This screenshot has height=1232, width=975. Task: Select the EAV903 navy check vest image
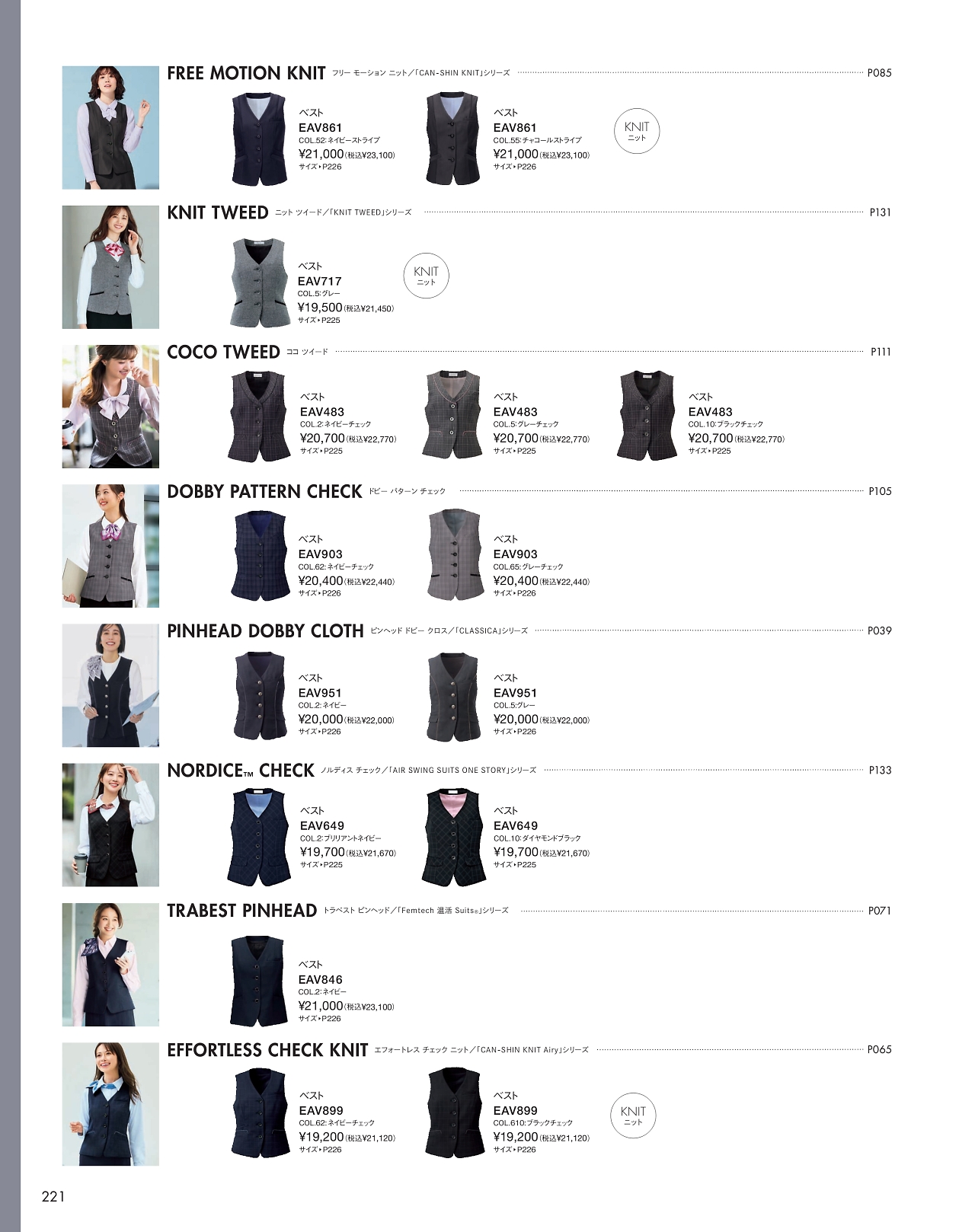click(x=260, y=556)
